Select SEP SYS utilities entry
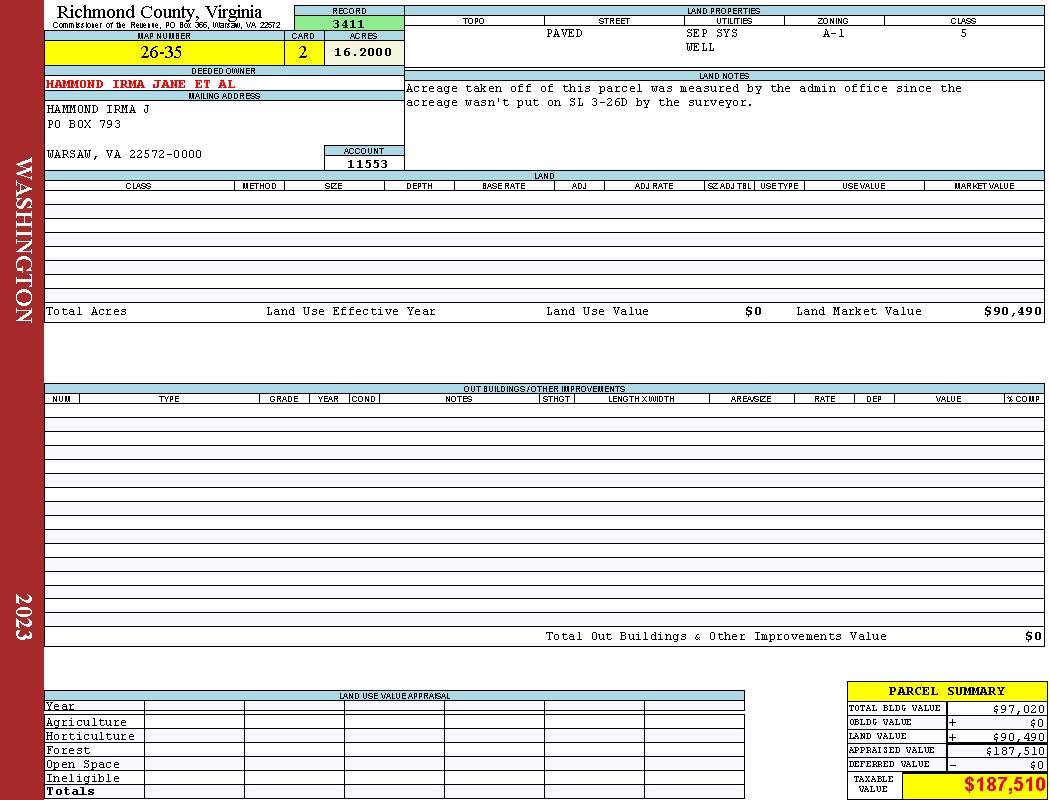 click(x=712, y=33)
